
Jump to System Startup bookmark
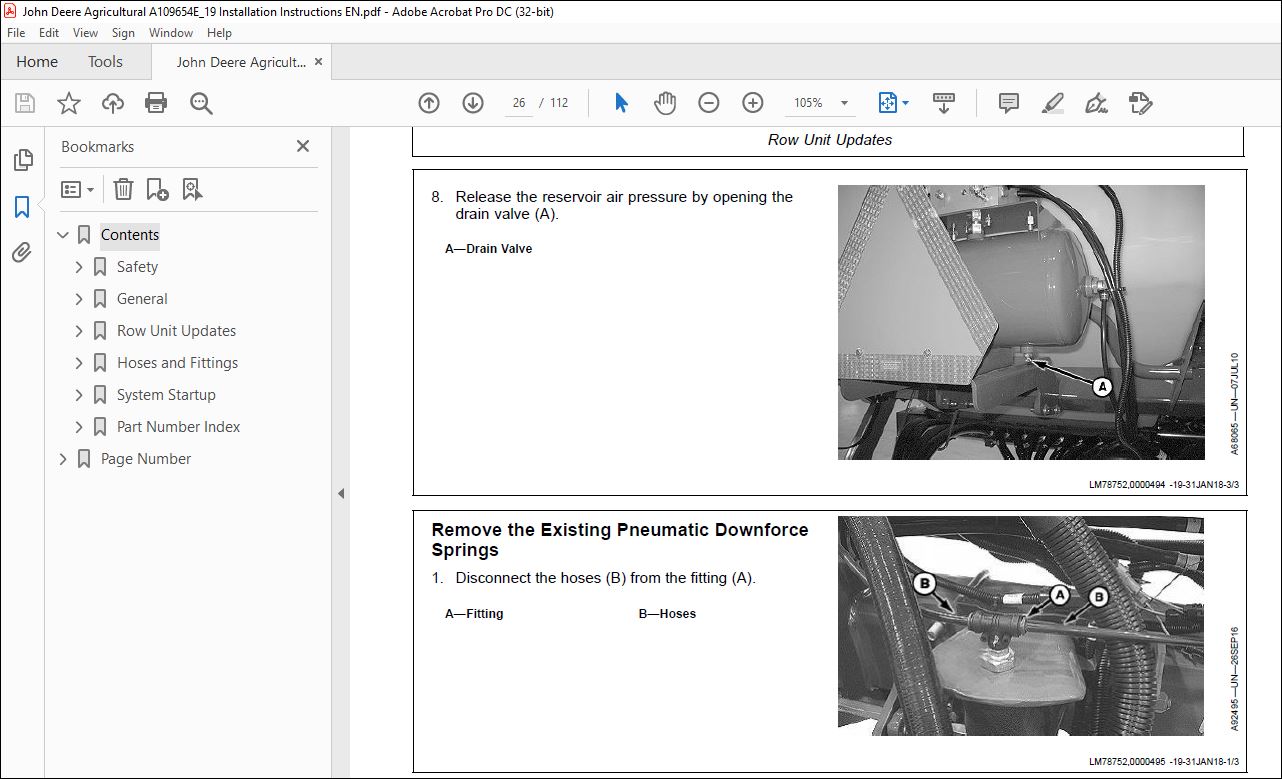coord(166,395)
